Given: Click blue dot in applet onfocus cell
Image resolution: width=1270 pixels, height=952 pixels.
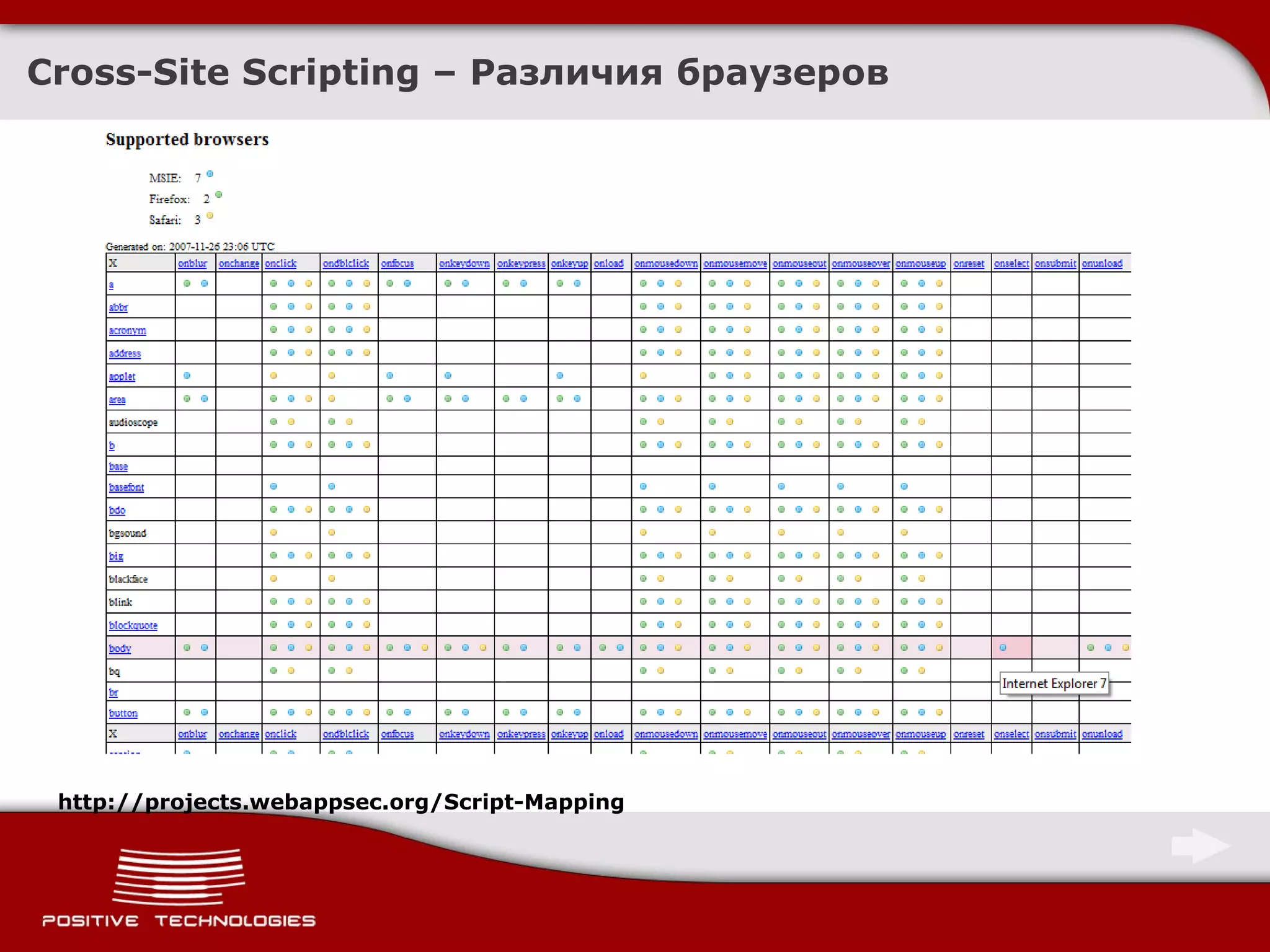Looking at the screenshot, I should tap(390, 376).
